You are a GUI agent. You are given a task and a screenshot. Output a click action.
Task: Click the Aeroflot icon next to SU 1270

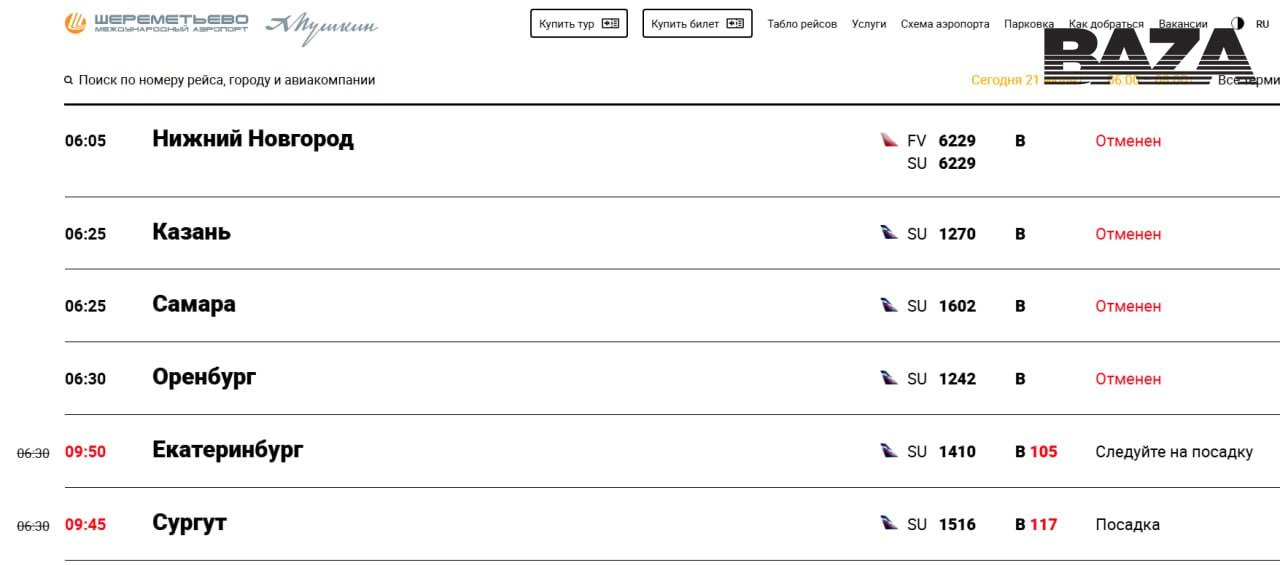pos(889,233)
